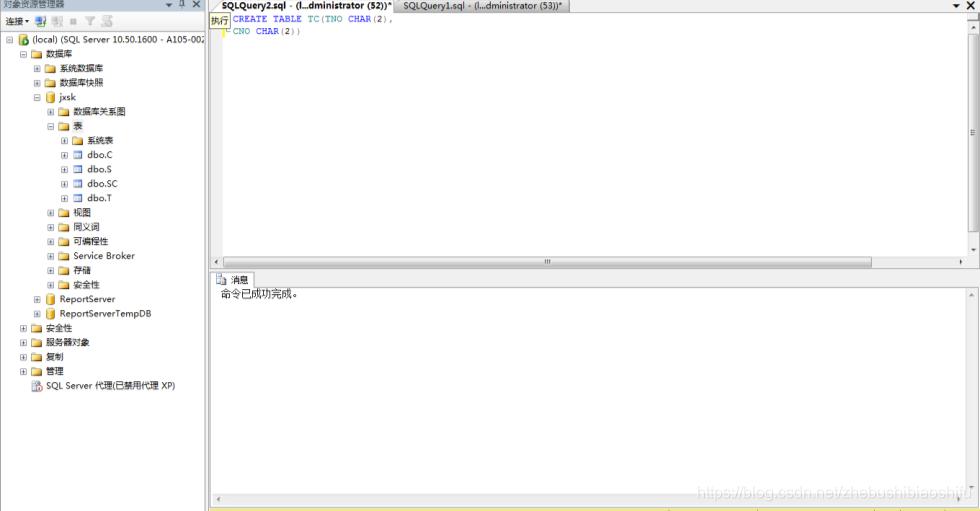Click the editor horizontal scrollbar right arrow
Screen dimensions: 980x511
coord(961,262)
